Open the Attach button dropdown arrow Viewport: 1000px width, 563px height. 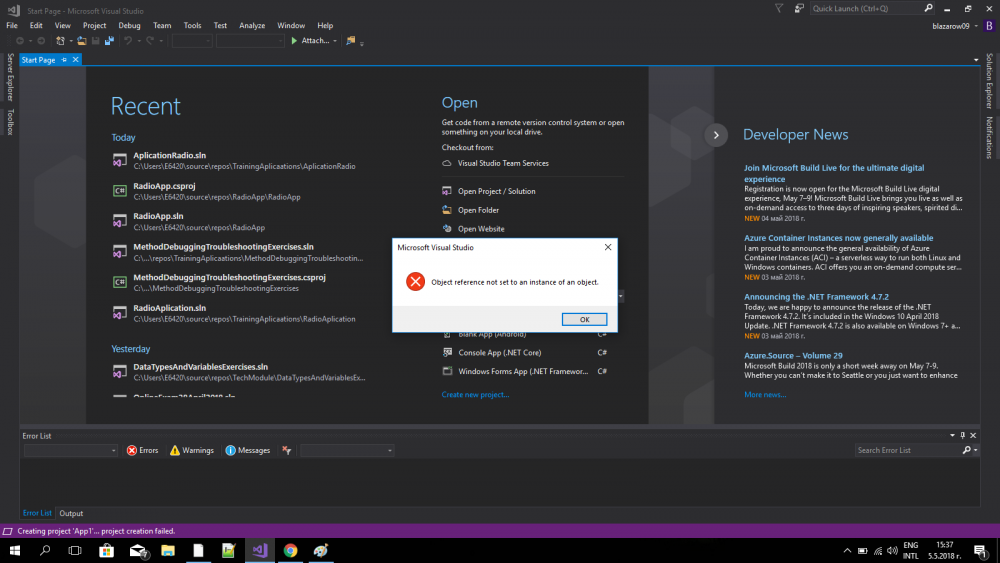click(335, 41)
